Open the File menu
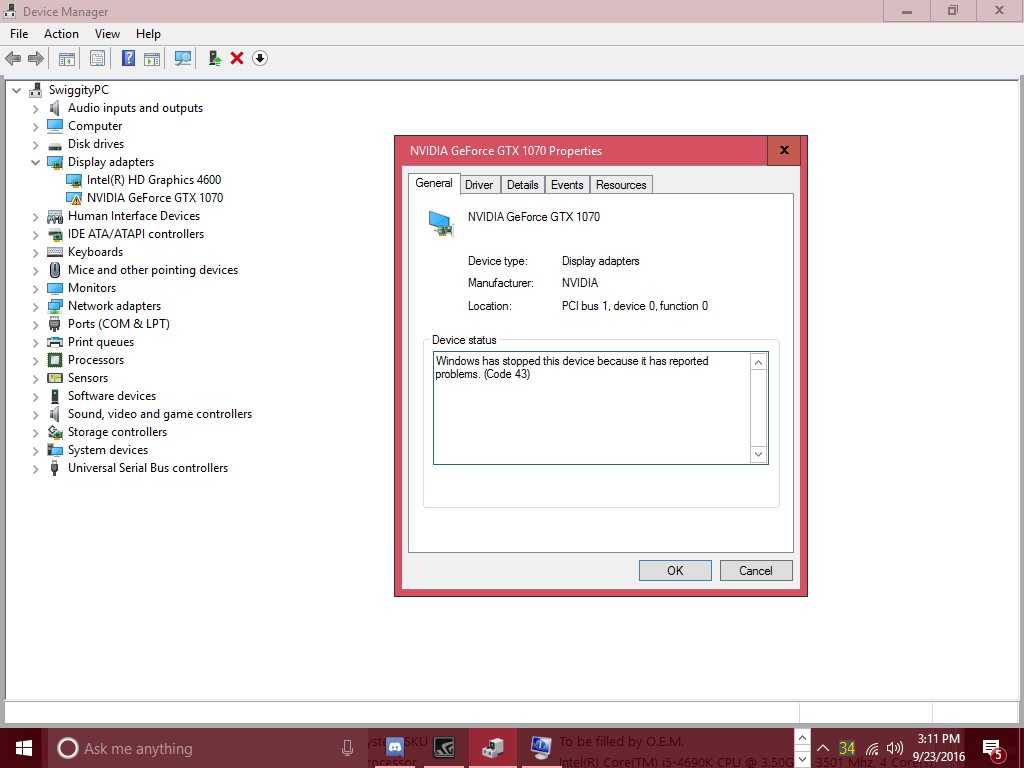 [x=19, y=34]
